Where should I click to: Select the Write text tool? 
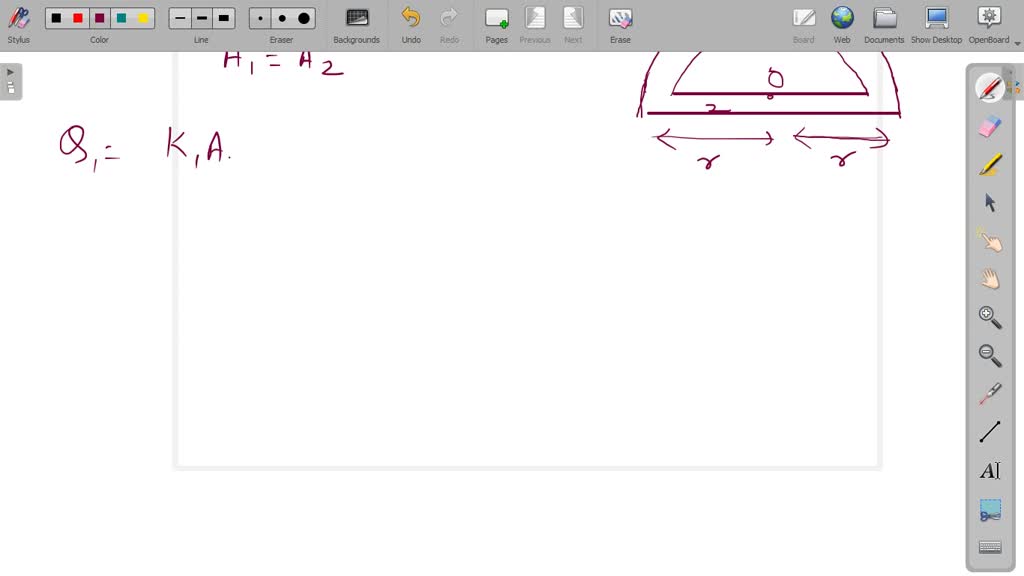click(989, 470)
